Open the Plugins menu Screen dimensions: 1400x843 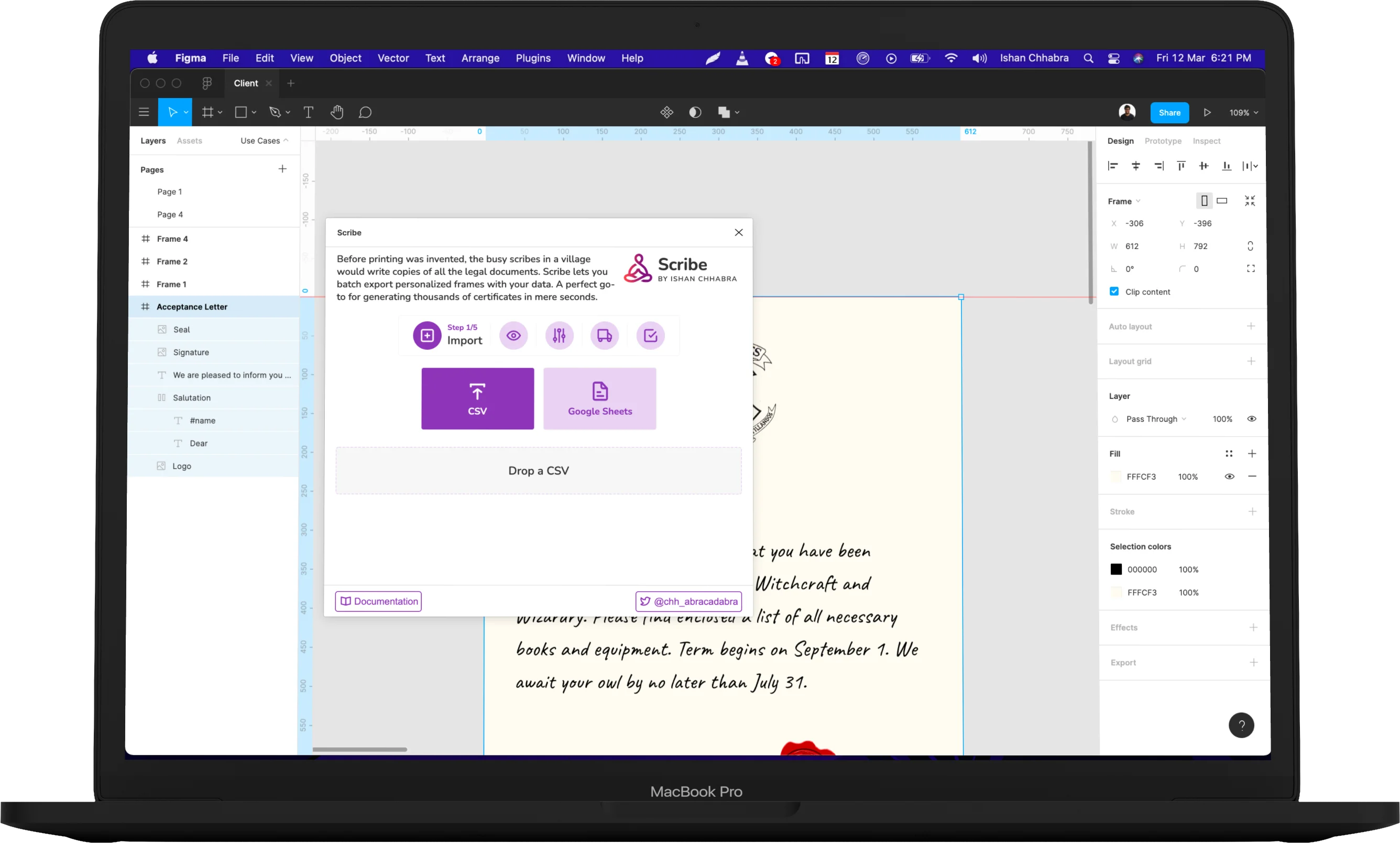tap(532, 59)
